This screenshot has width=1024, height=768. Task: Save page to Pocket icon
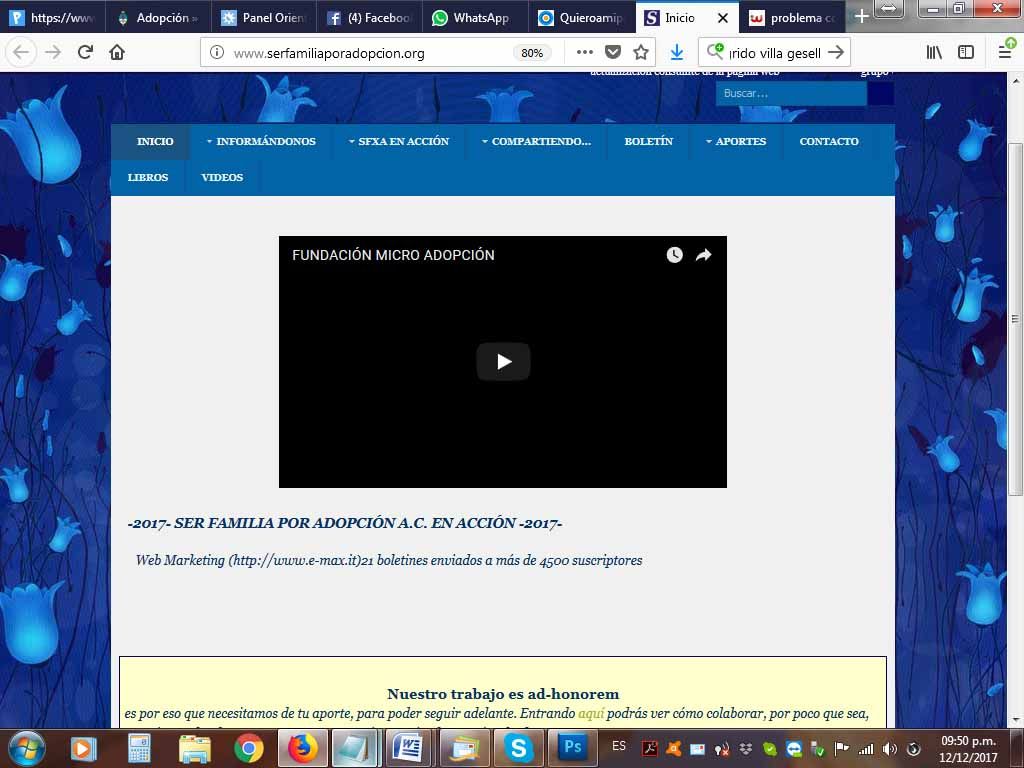(x=613, y=52)
